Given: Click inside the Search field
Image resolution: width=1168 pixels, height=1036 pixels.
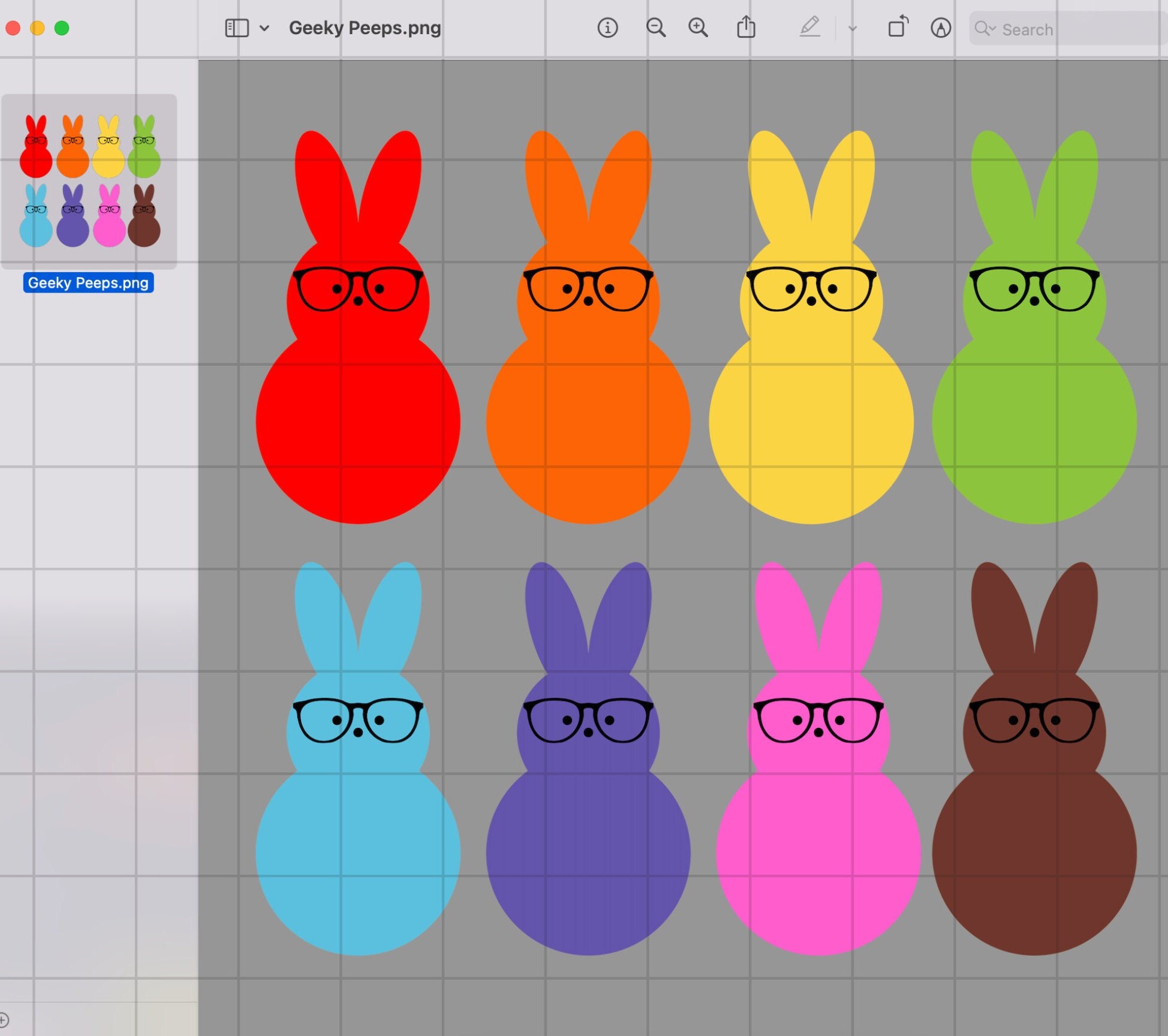Looking at the screenshot, I should tap(1067, 29).
